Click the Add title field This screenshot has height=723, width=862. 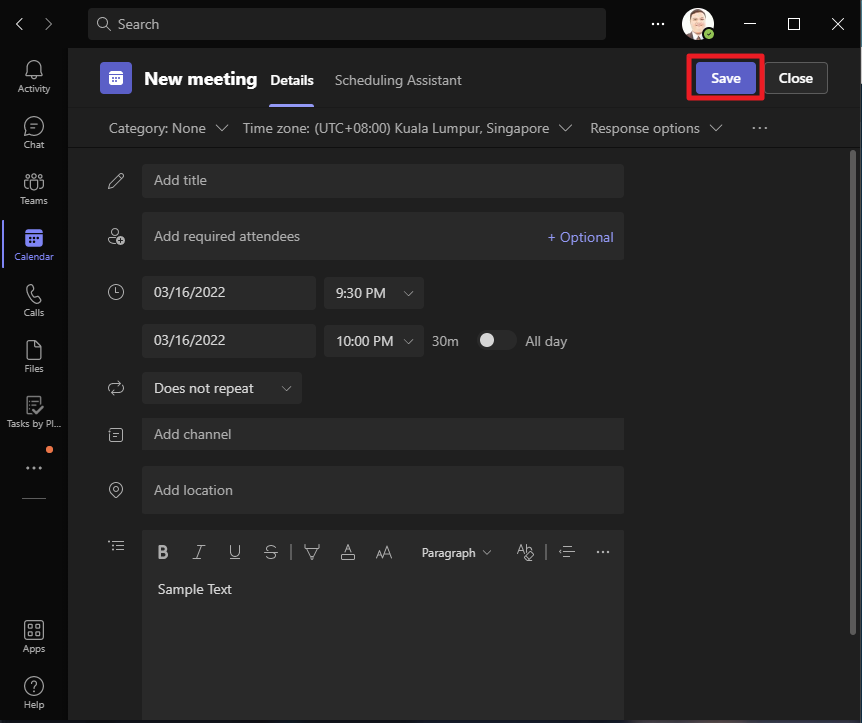pos(383,181)
